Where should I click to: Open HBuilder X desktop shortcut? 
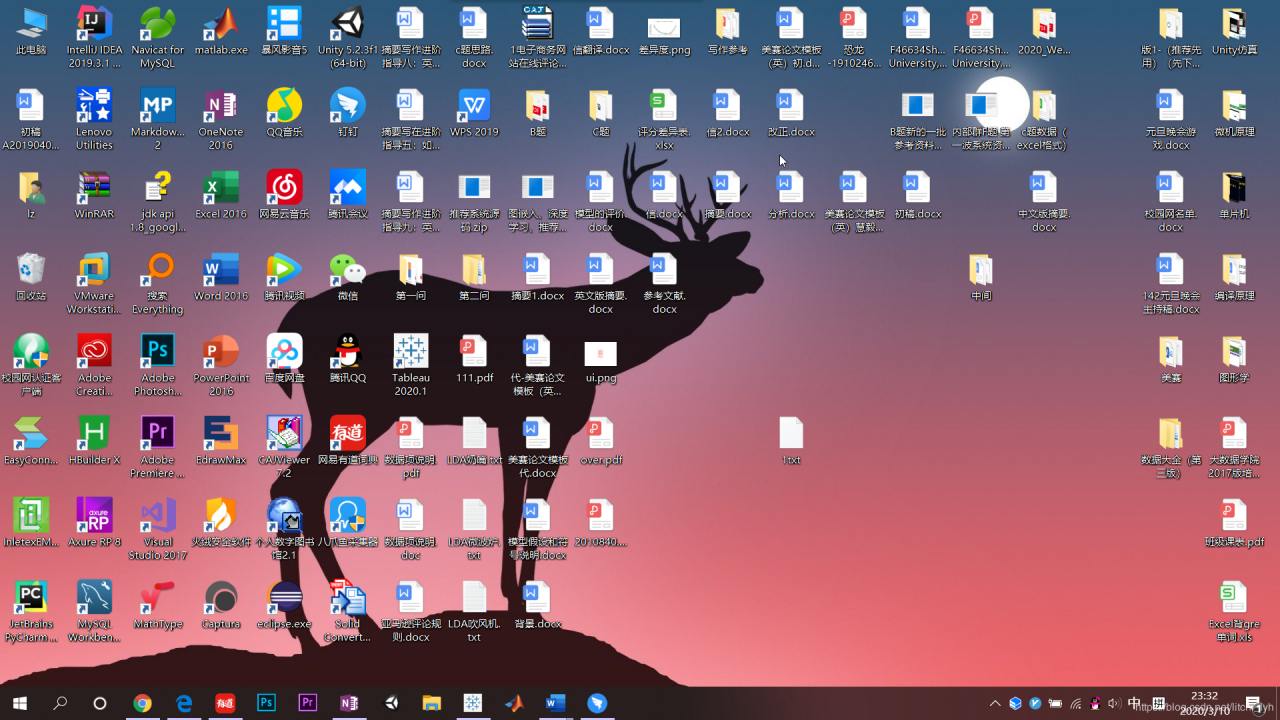(94, 441)
